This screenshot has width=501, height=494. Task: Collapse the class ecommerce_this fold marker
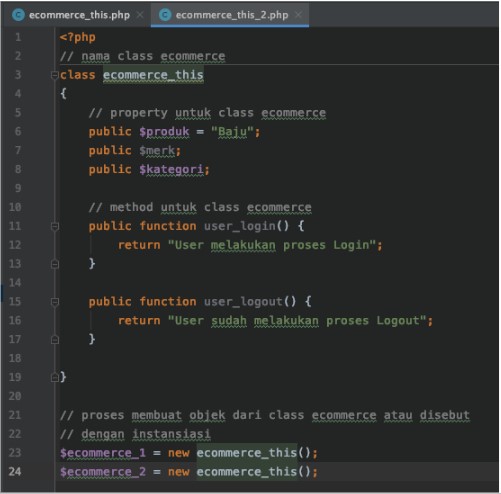pos(55,75)
